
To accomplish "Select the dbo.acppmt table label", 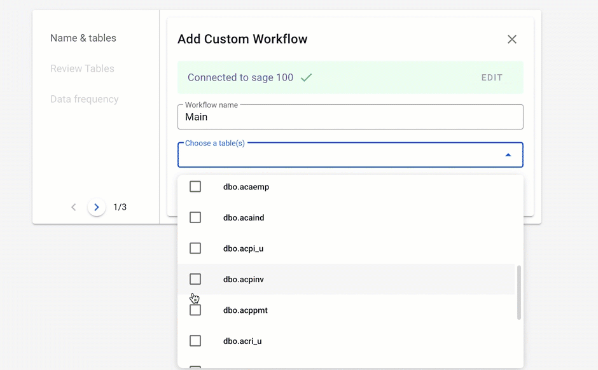I will point(245,310).
